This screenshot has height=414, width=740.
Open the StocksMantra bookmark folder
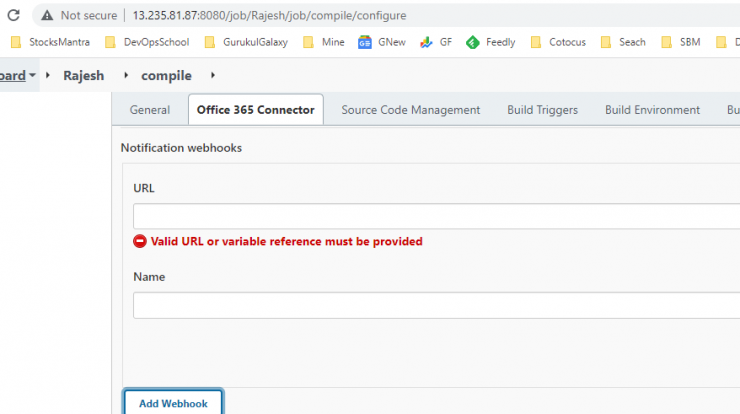click(x=50, y=42)
